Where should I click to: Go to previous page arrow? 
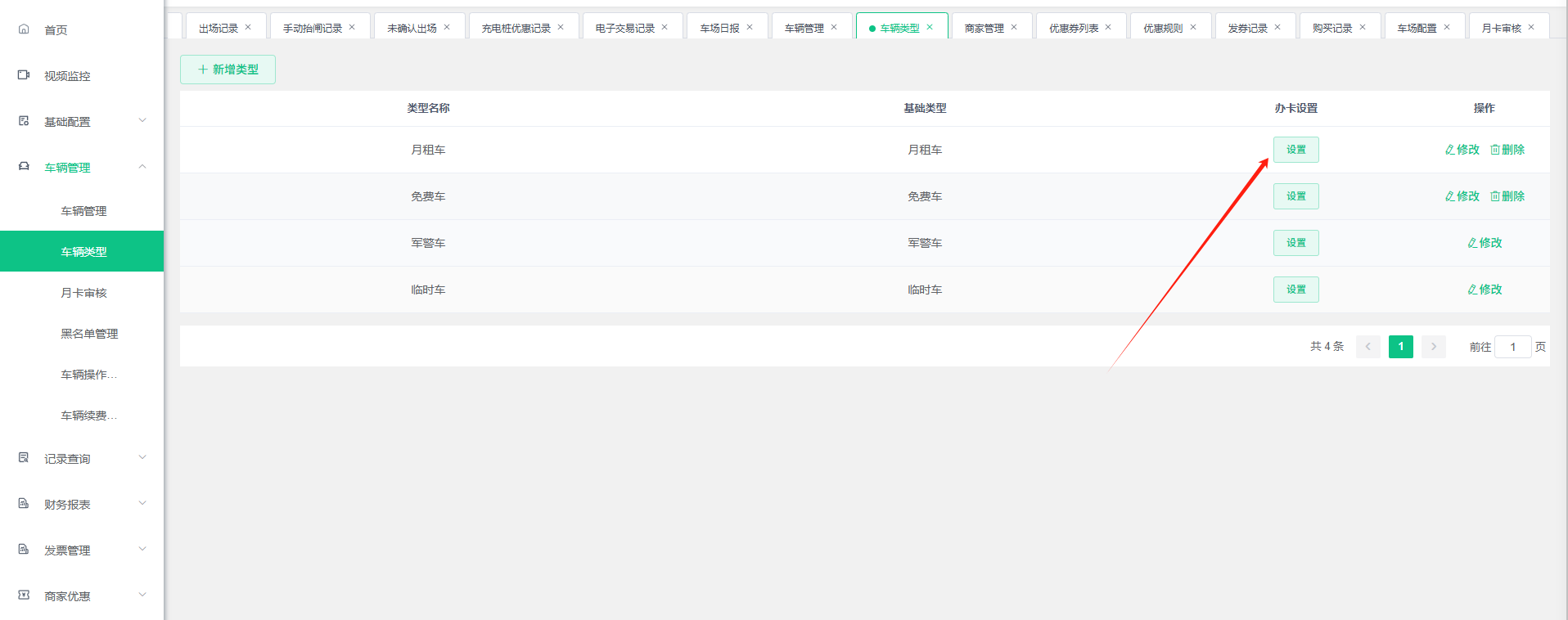coord(1368,347)
